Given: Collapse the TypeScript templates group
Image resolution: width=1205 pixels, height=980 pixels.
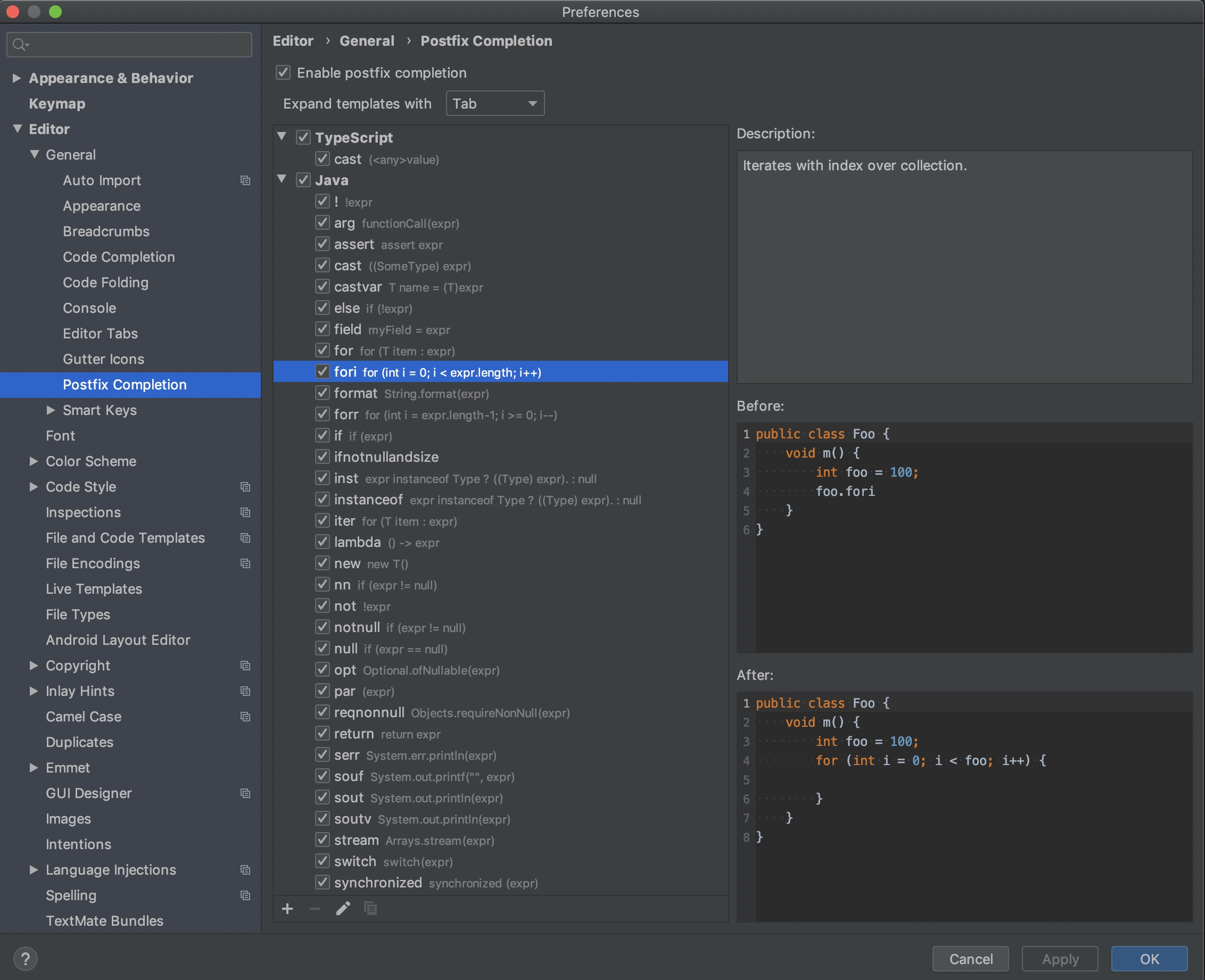Looking at the screenshot, I should 282,137.
